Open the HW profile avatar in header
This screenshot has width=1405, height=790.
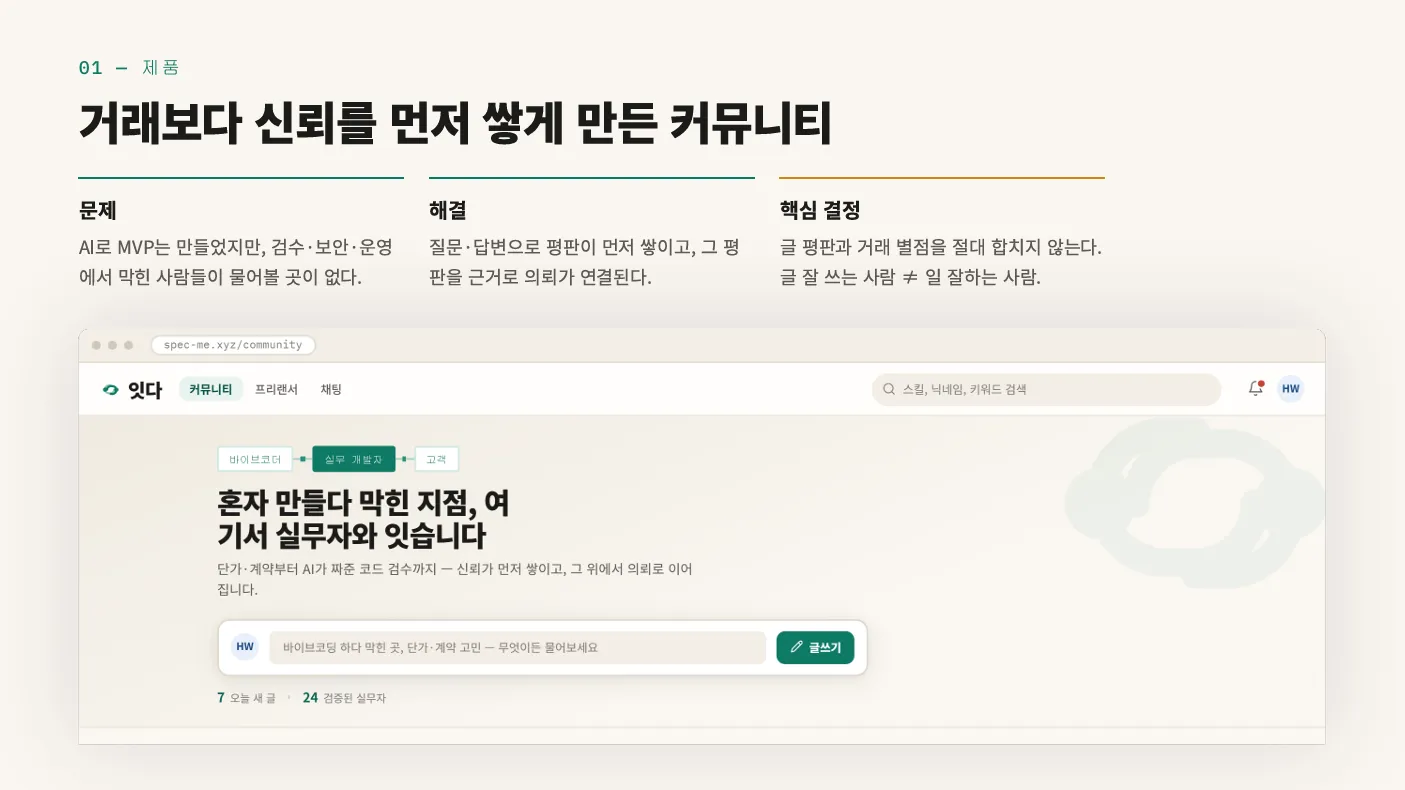tap(1291, 389)
